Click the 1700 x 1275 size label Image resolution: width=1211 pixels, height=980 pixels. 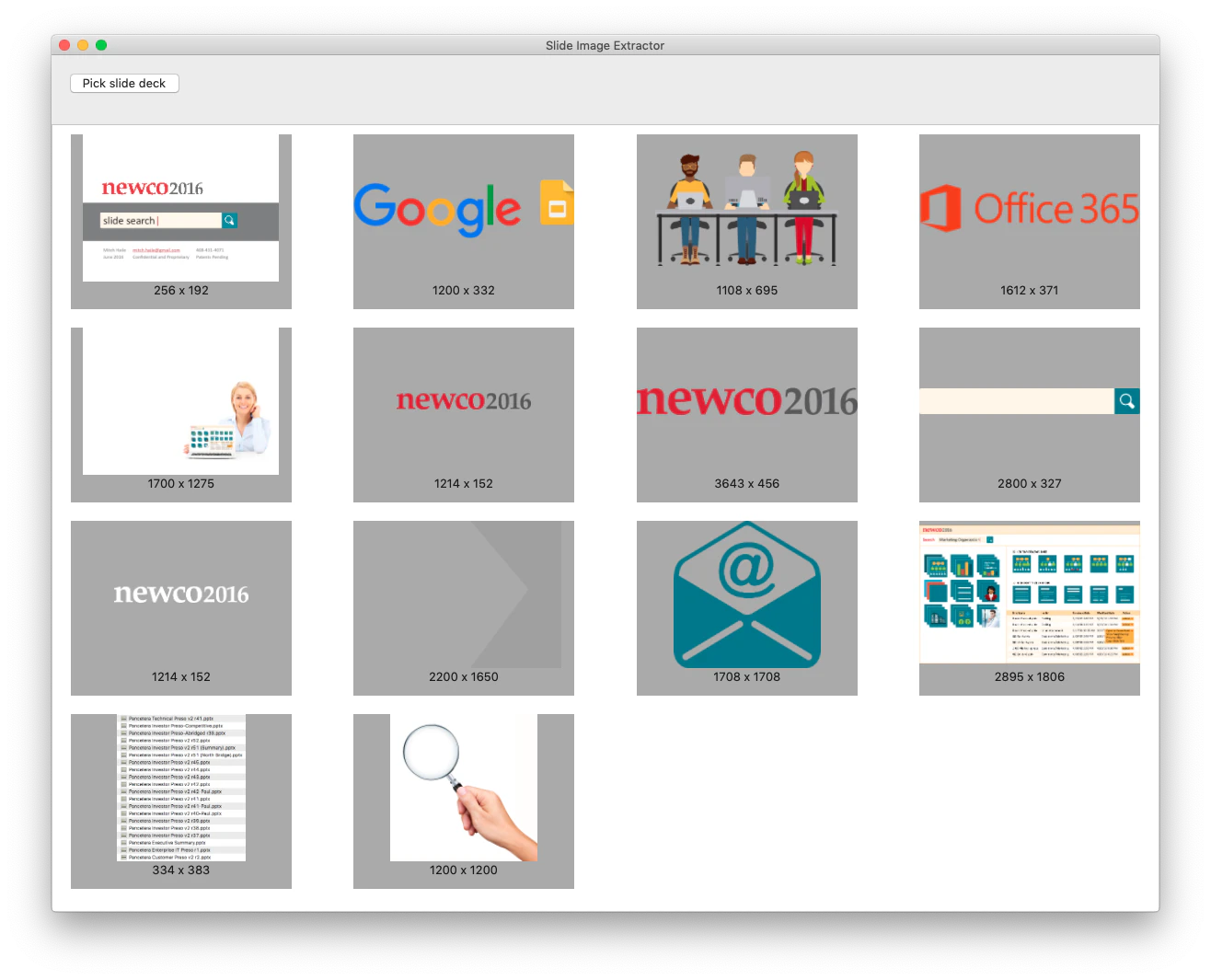pyautogui.click(x=181, y=483)
